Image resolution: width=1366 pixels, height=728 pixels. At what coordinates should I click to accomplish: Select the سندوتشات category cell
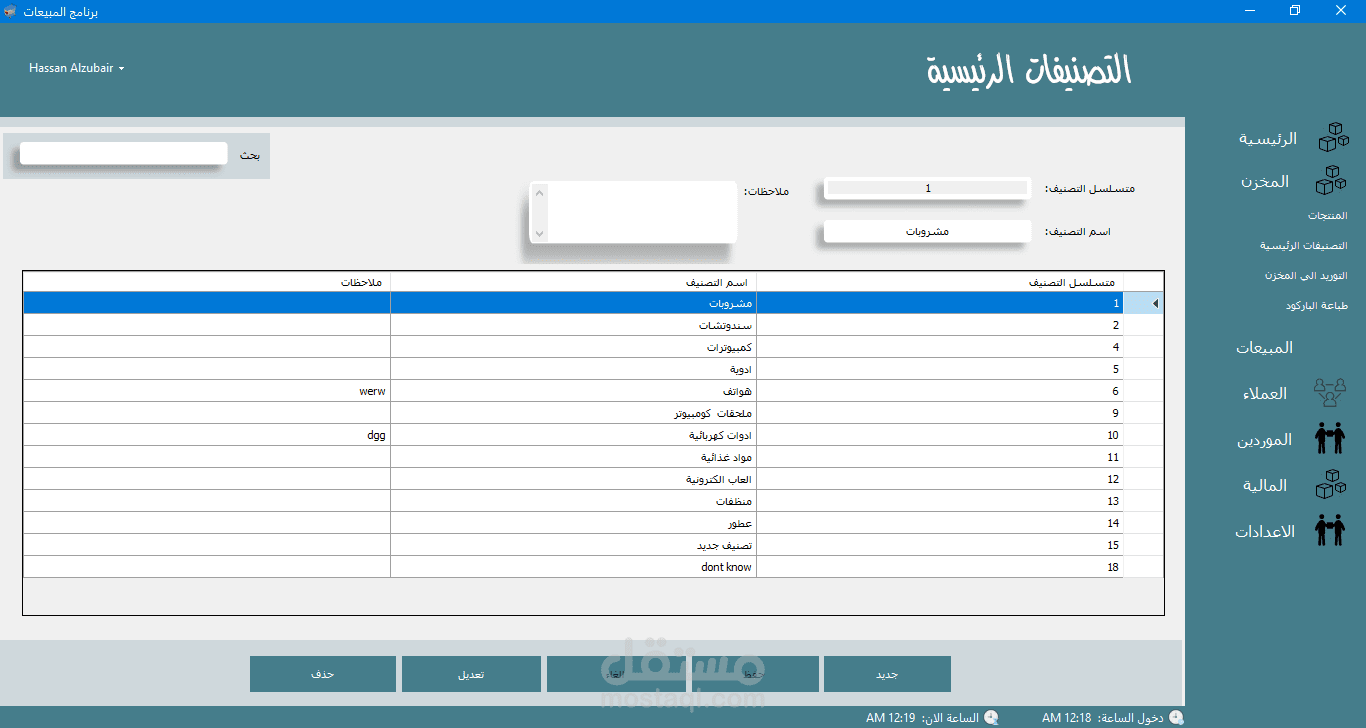tap(574, 325)
